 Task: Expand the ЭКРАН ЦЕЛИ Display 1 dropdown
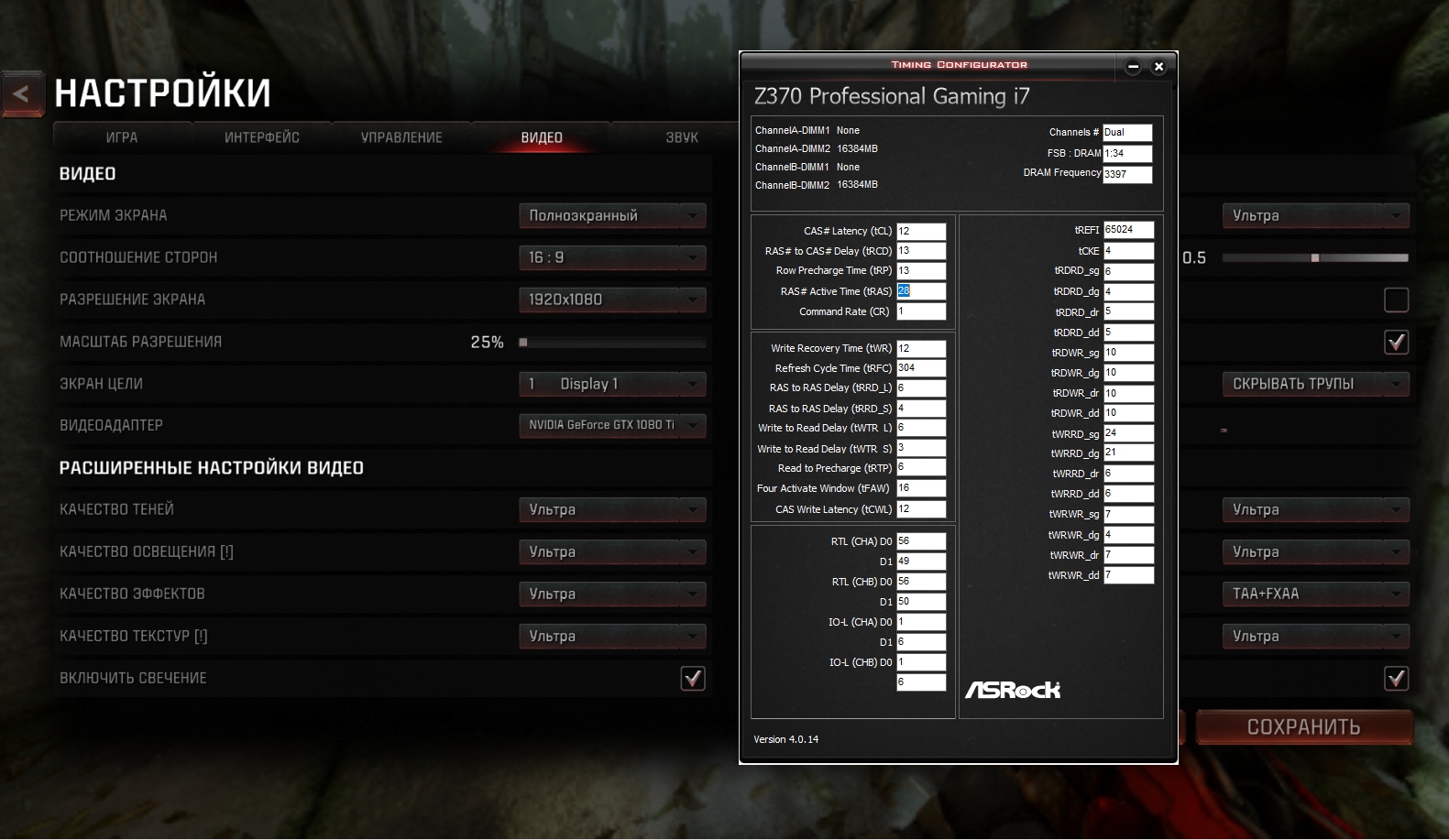click(612, 384)
